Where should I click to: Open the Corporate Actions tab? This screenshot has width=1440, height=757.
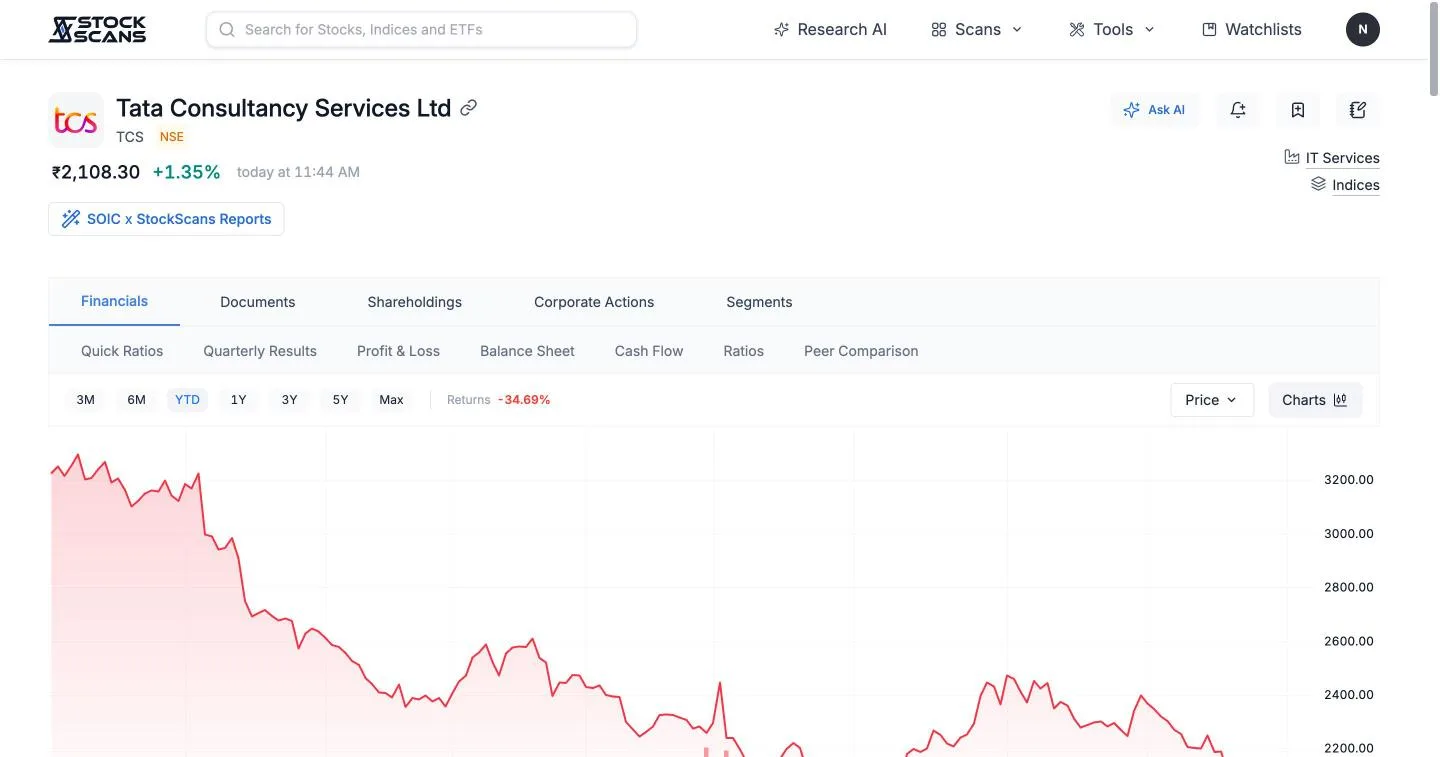tap(594, 302)
